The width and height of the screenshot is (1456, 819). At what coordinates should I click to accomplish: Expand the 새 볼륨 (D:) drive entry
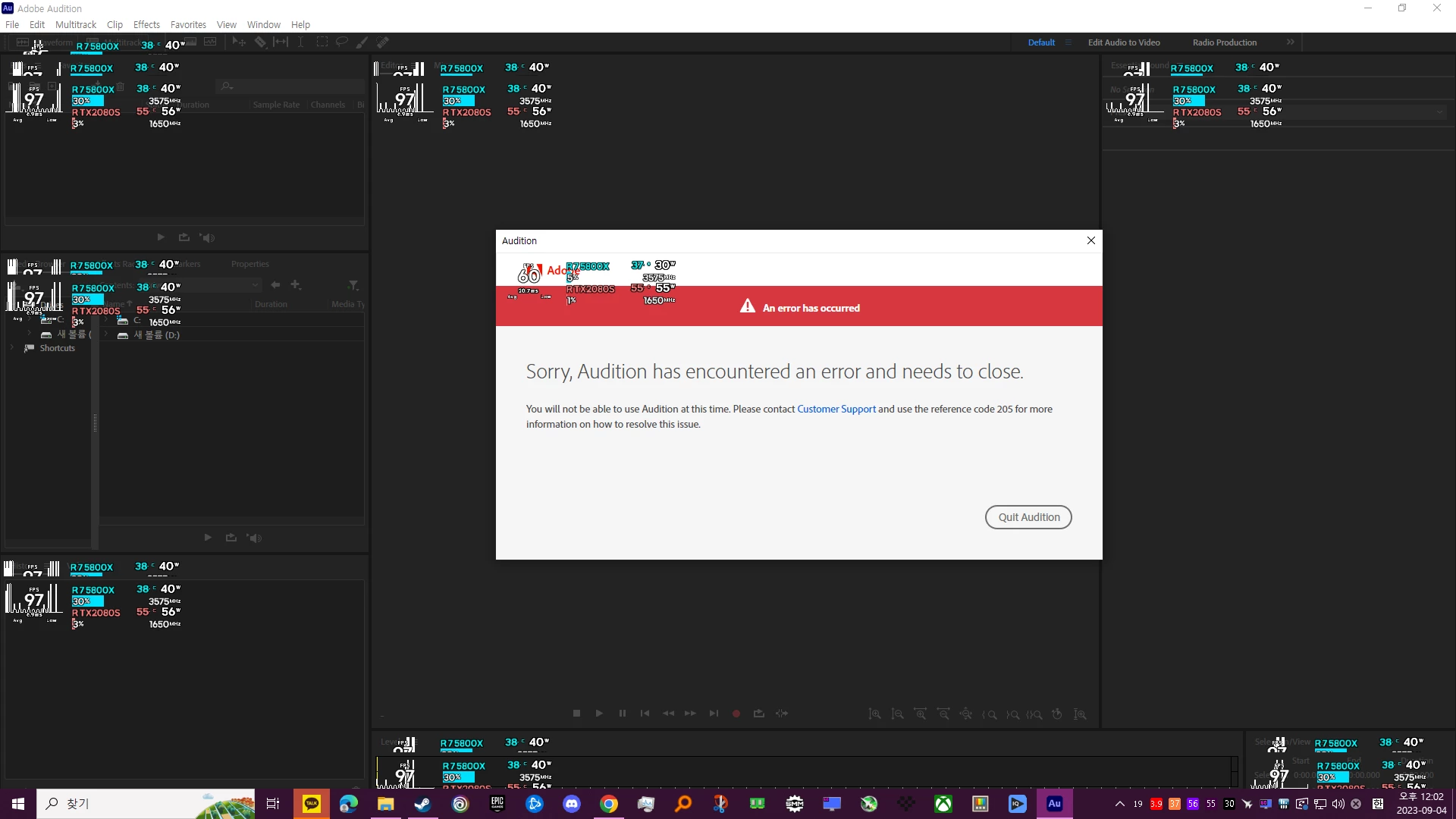tap(105, 334)
